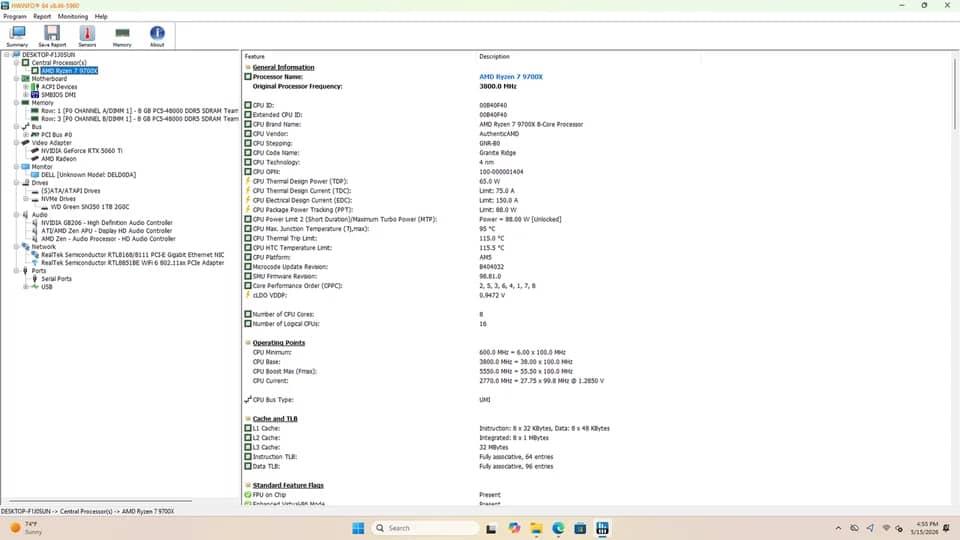Click the Save Report floppy icon
The height and width of the screenshot is (540, 960).
52,36
